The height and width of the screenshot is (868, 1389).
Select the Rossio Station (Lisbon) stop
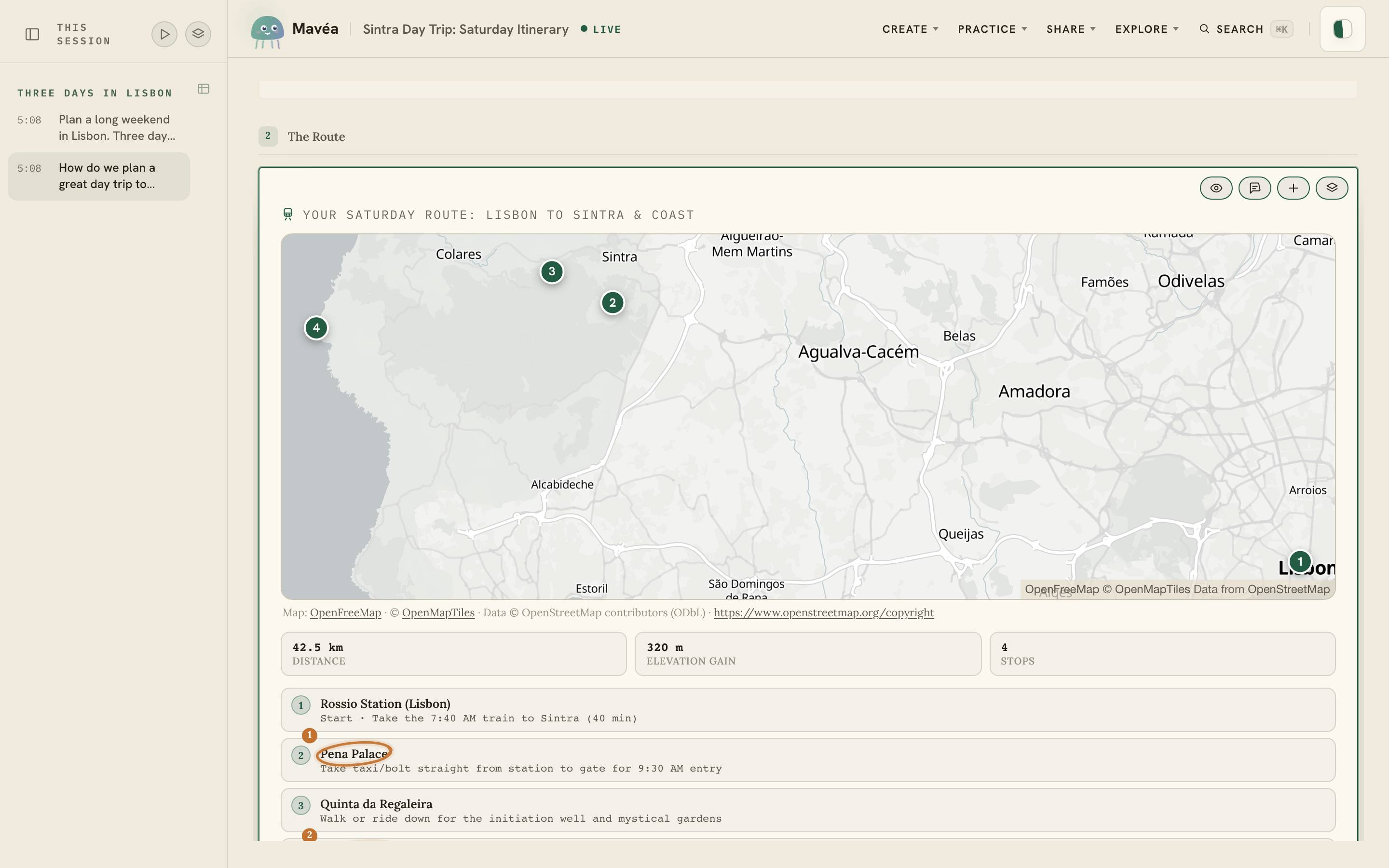[x=807, y=710]
